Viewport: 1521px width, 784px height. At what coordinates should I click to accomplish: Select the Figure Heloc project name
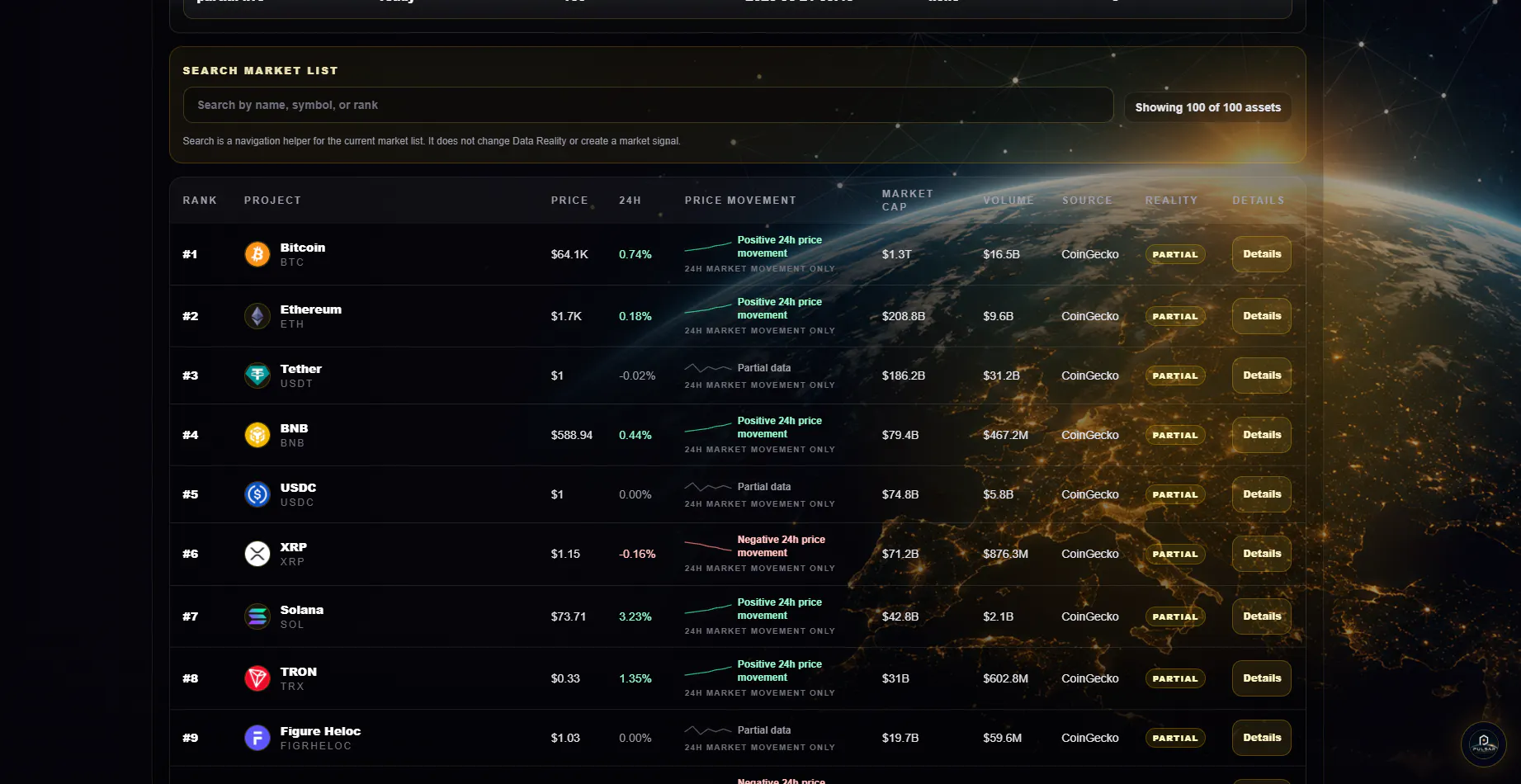(320, 731)
